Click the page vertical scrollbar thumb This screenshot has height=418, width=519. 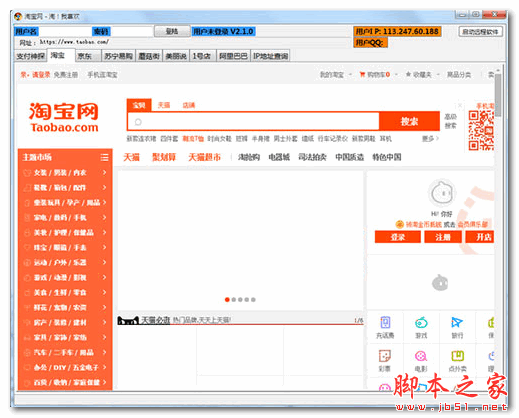coord(498,95)
